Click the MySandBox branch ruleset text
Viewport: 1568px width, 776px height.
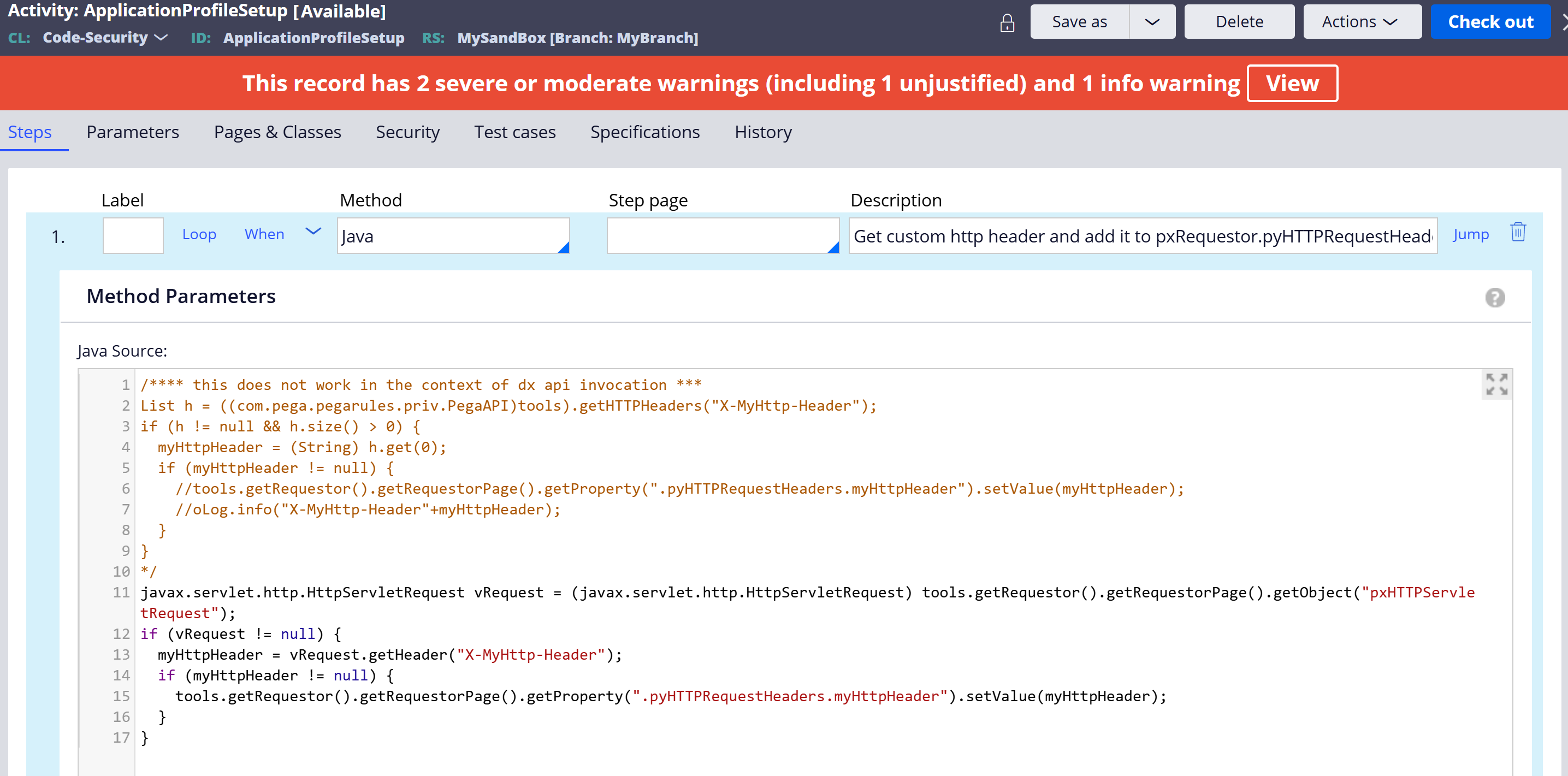tap(578, 38)
